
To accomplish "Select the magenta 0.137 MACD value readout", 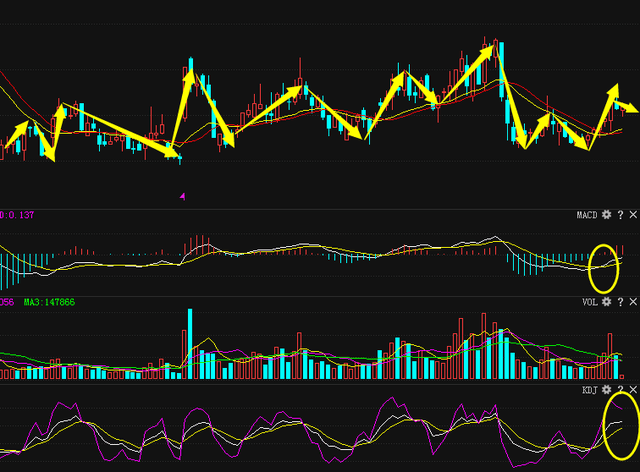I will [x=18, y=215].
